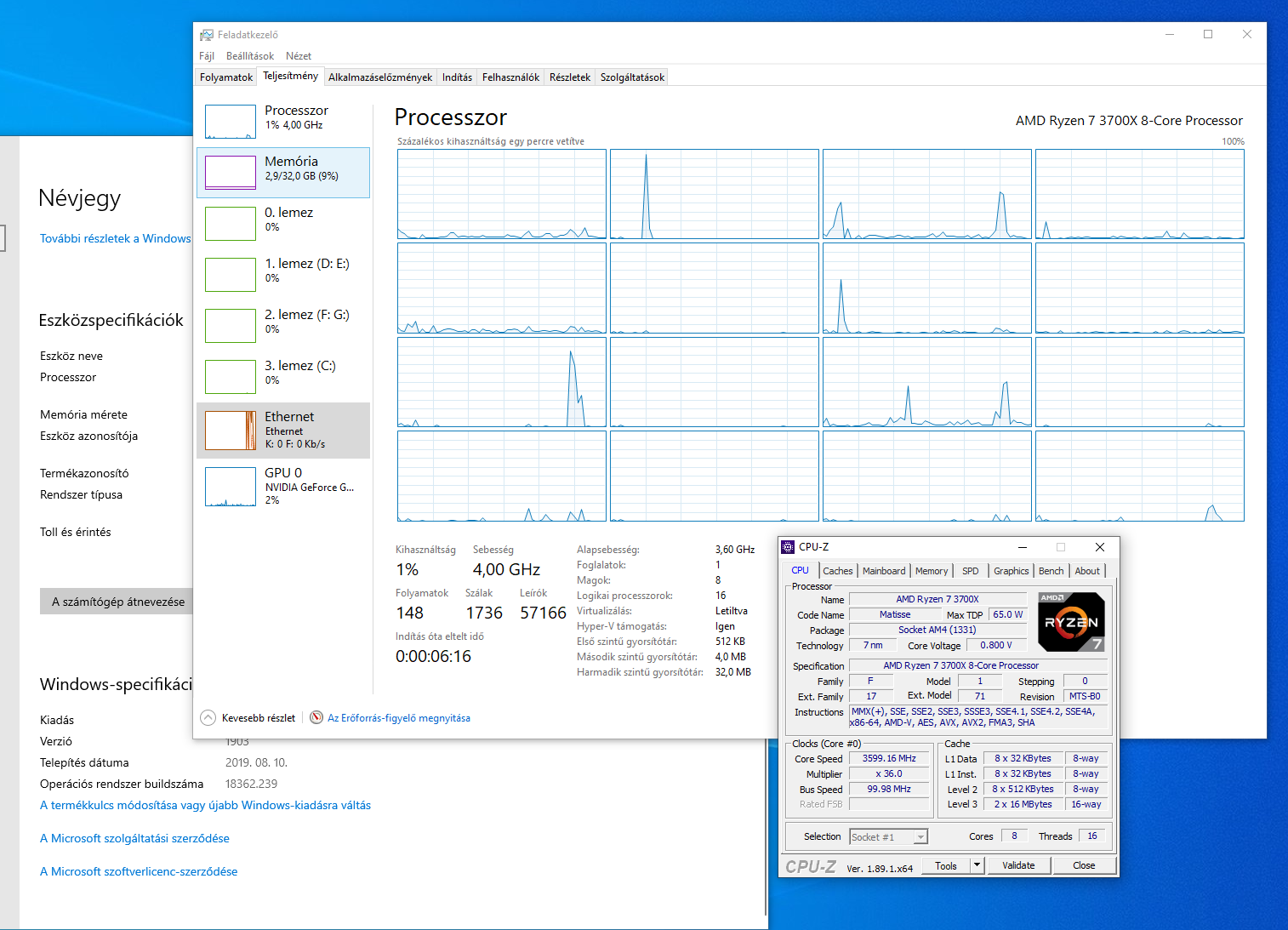This screenshot has height=930, width=1288.
Task: Open the 0. lemez disk graph
Action: pos(231,224)
